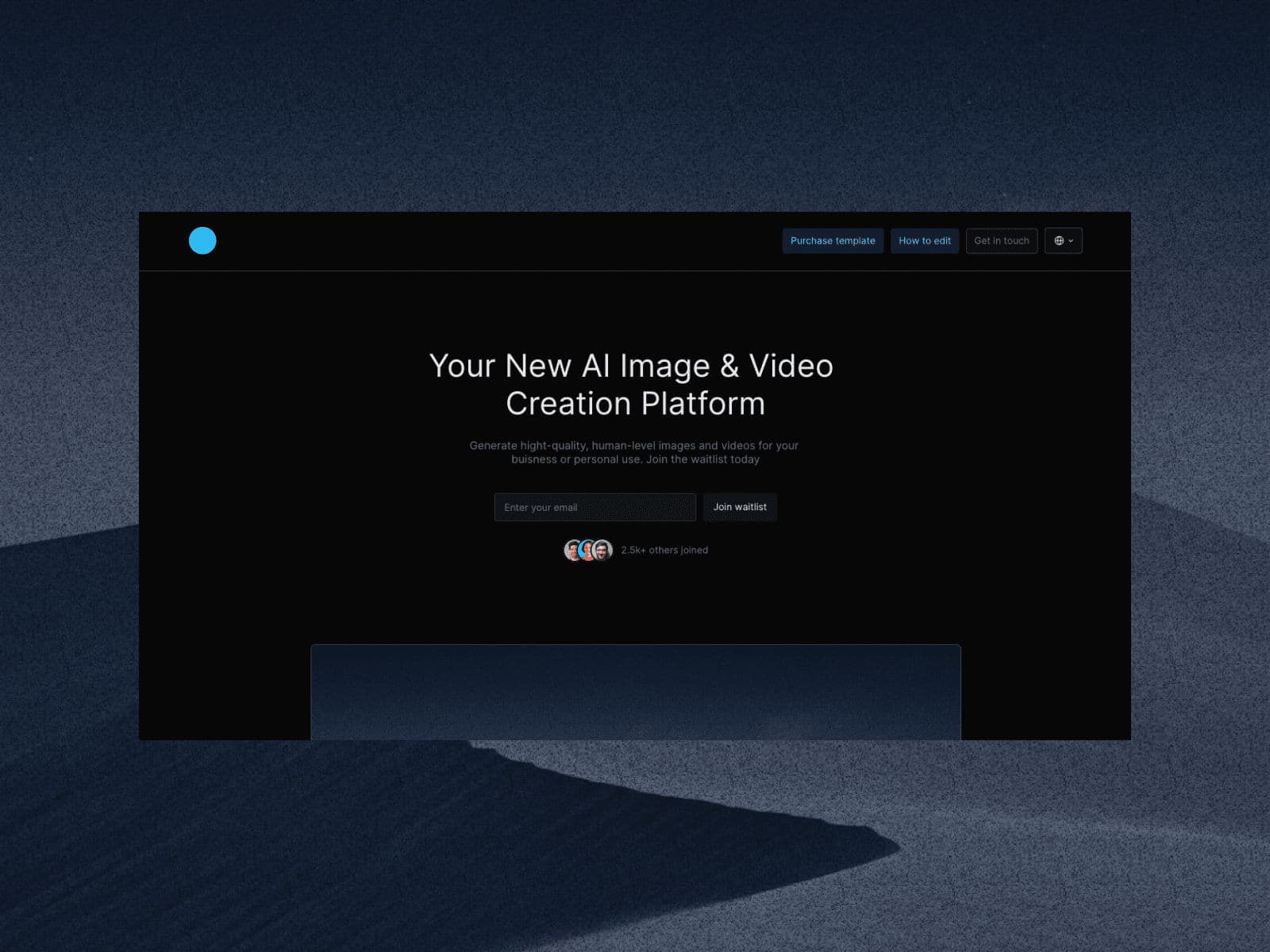Click the leftmost joined-user avatar
This screenshot has width=1270, height=952.
pos(572,550)
